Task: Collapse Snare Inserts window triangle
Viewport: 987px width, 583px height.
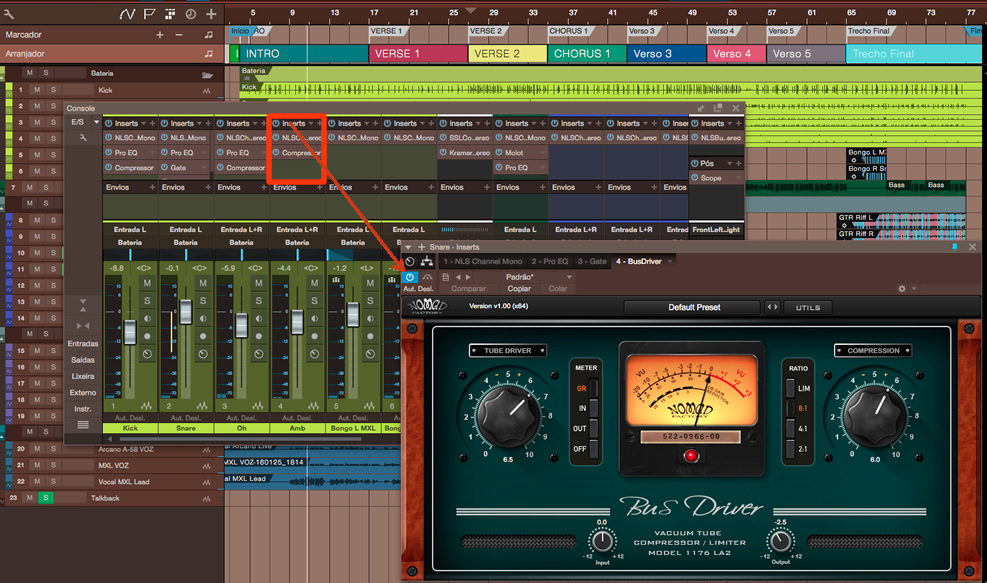Action: point(409,247)
